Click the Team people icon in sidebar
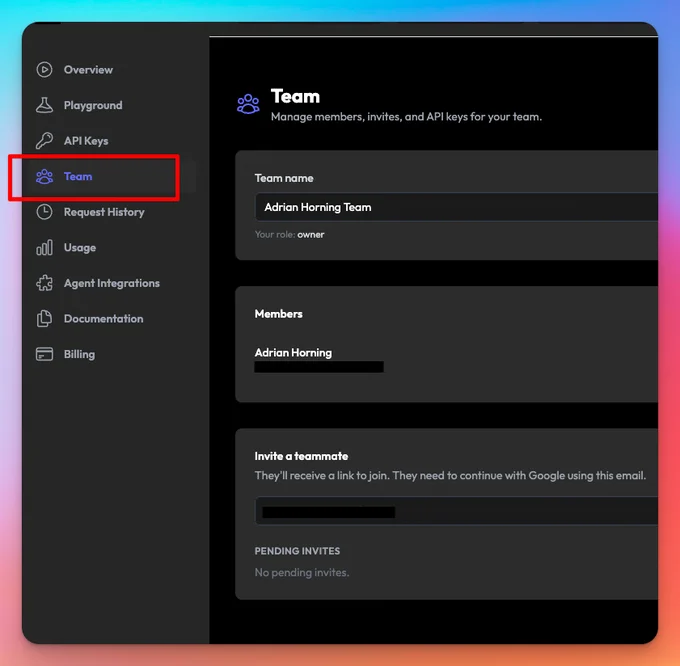Viewport: 680px width, 666px height. [x=44, y=176]
